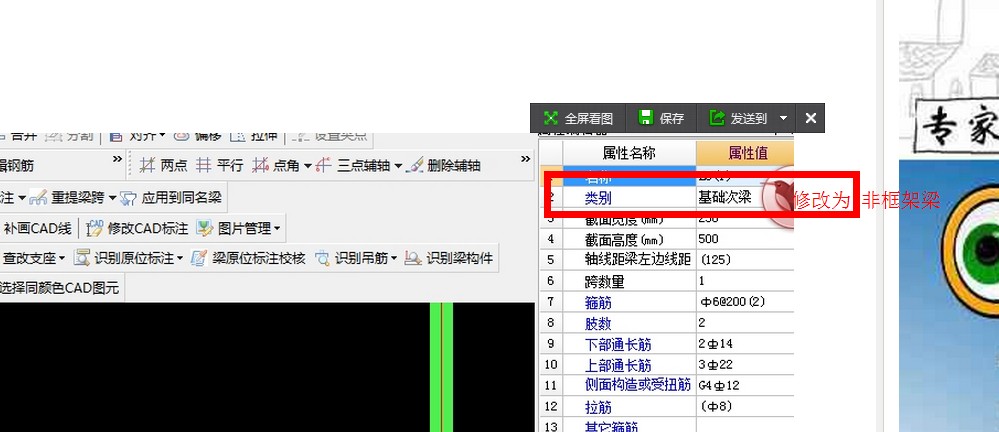Click the G4Φ12 side rebar value
This screenshot has height=432, width=999.
[719, 385]
